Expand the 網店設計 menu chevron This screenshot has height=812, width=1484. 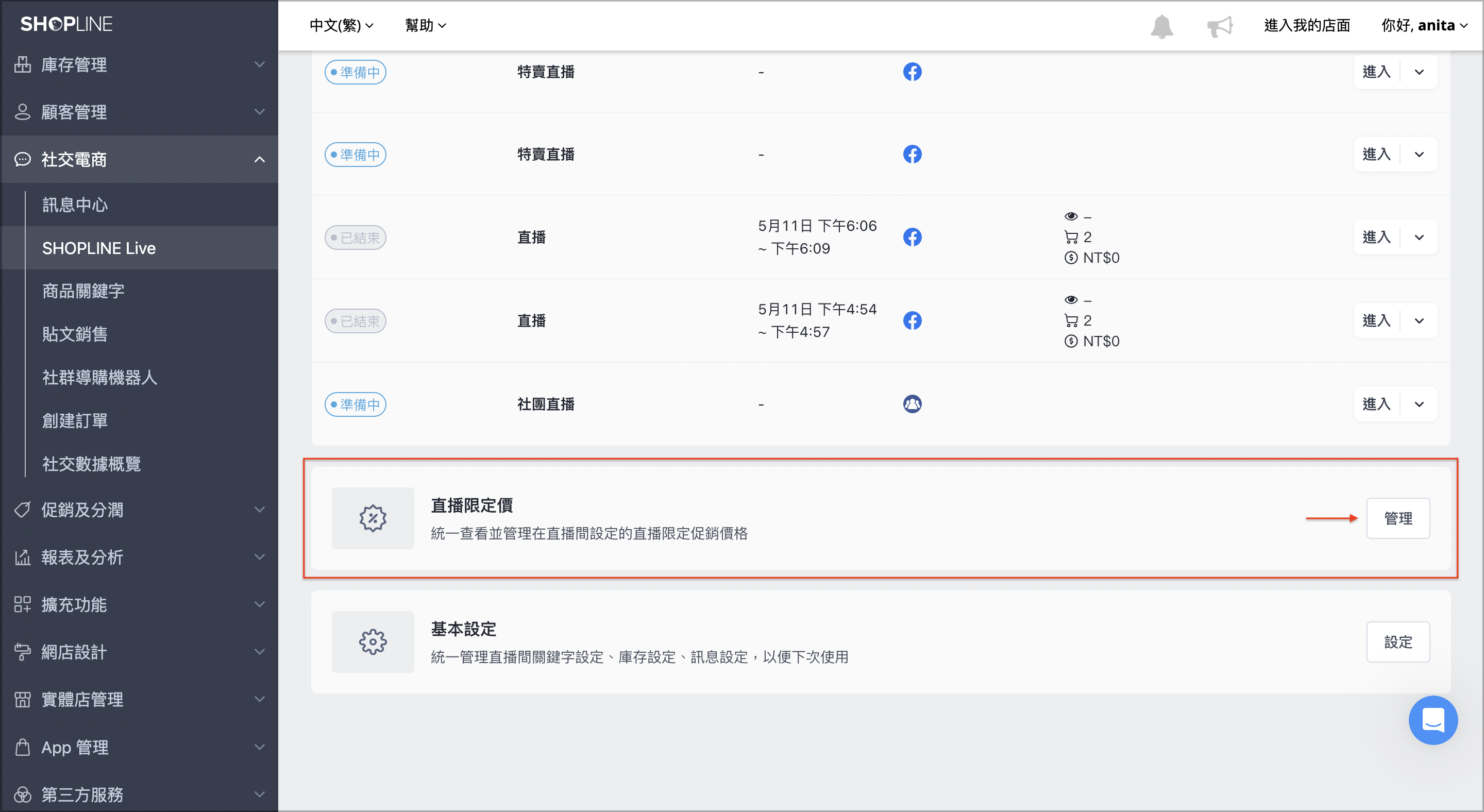click(260, 652)
